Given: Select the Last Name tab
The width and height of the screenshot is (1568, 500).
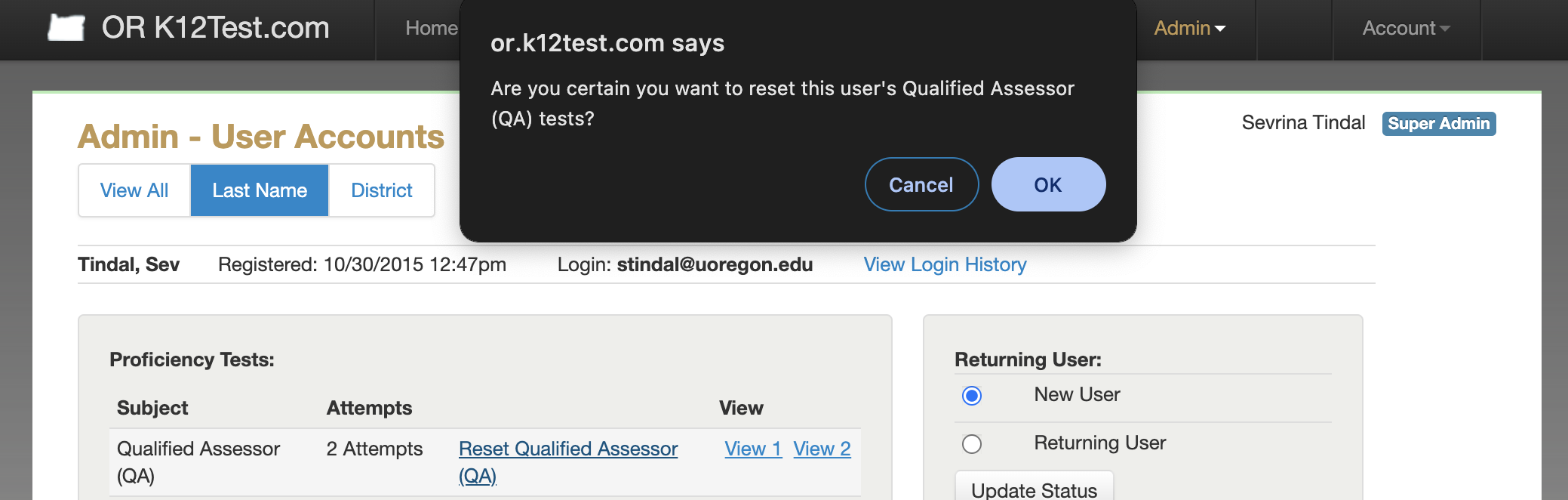Looking at the screenshot, I should (260, 190).
